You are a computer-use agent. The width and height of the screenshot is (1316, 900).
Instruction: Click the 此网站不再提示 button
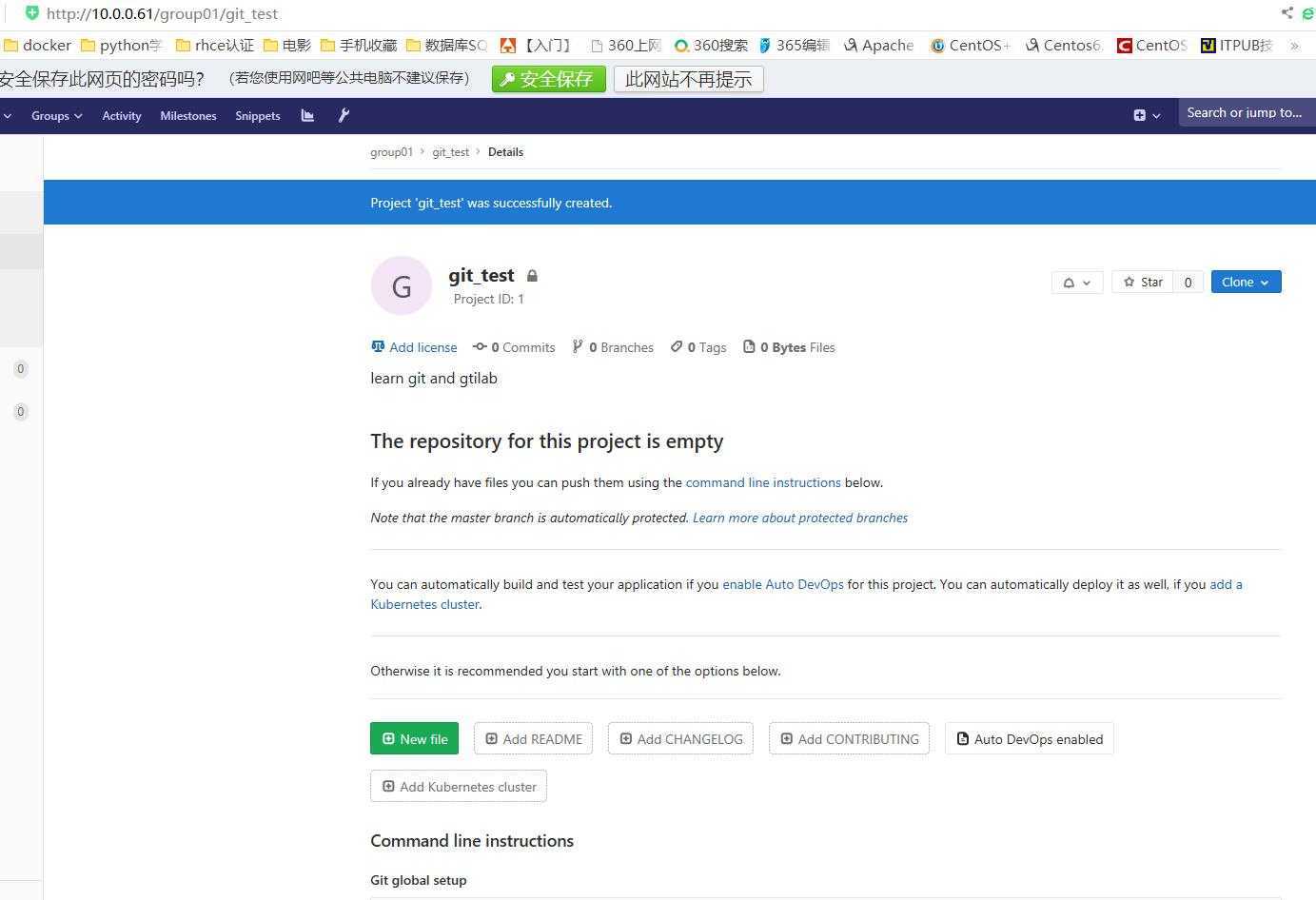689,79
